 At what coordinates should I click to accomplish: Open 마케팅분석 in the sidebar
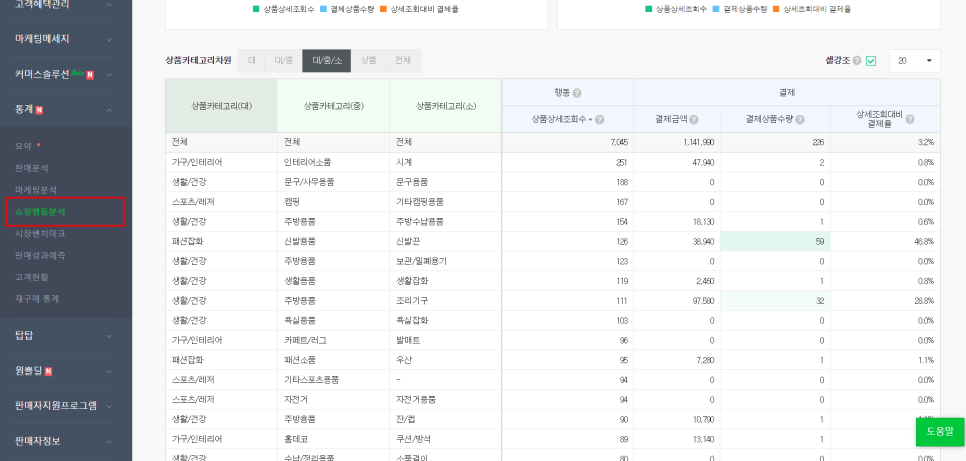[36, 190]
